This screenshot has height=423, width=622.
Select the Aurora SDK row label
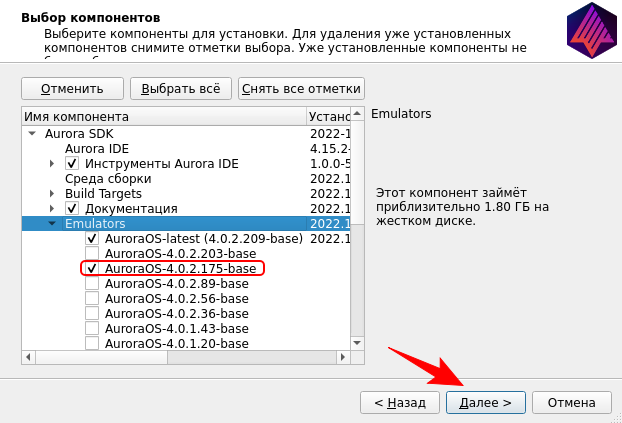79,134
